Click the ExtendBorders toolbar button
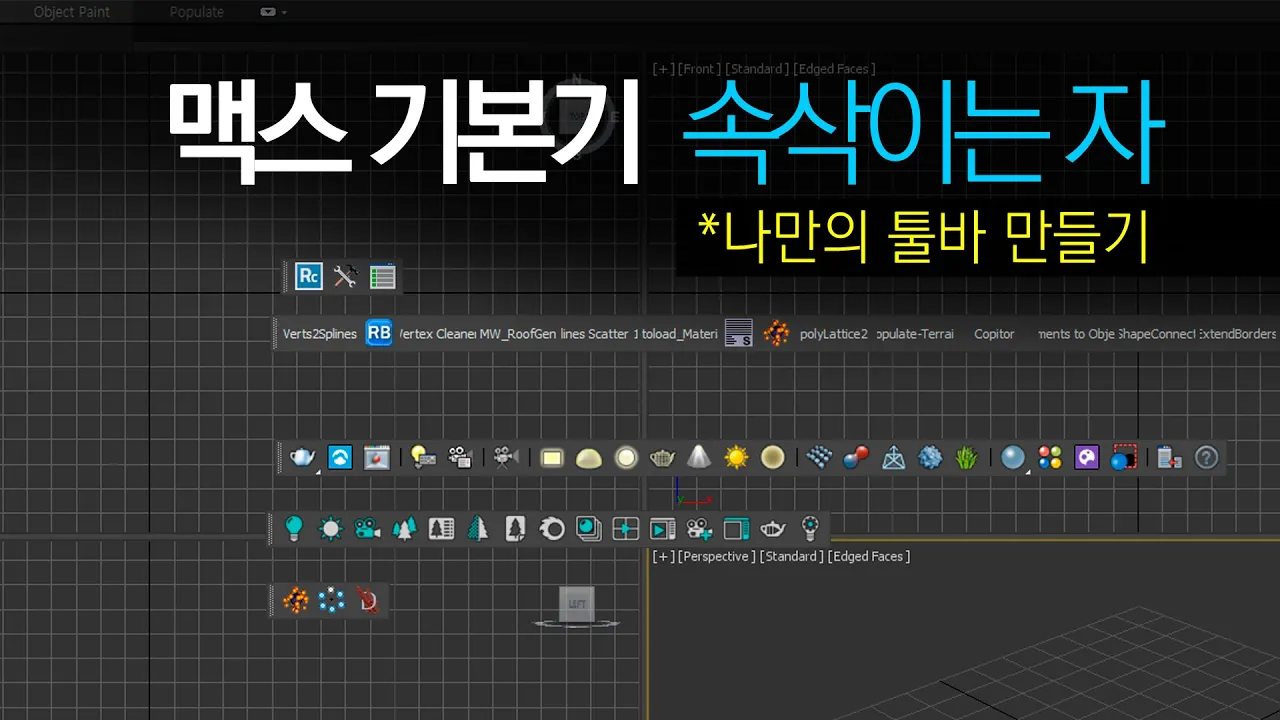The image size is (1280, 720). (x=1237, y=334)
